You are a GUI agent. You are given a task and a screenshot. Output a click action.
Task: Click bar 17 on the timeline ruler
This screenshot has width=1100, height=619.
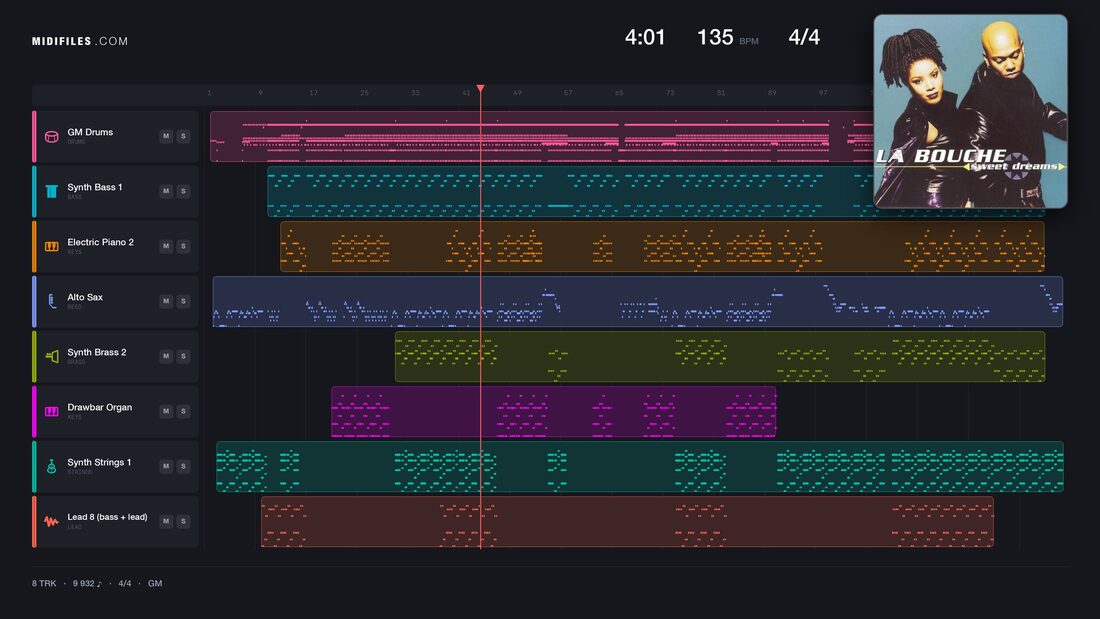tap(313, 93)
